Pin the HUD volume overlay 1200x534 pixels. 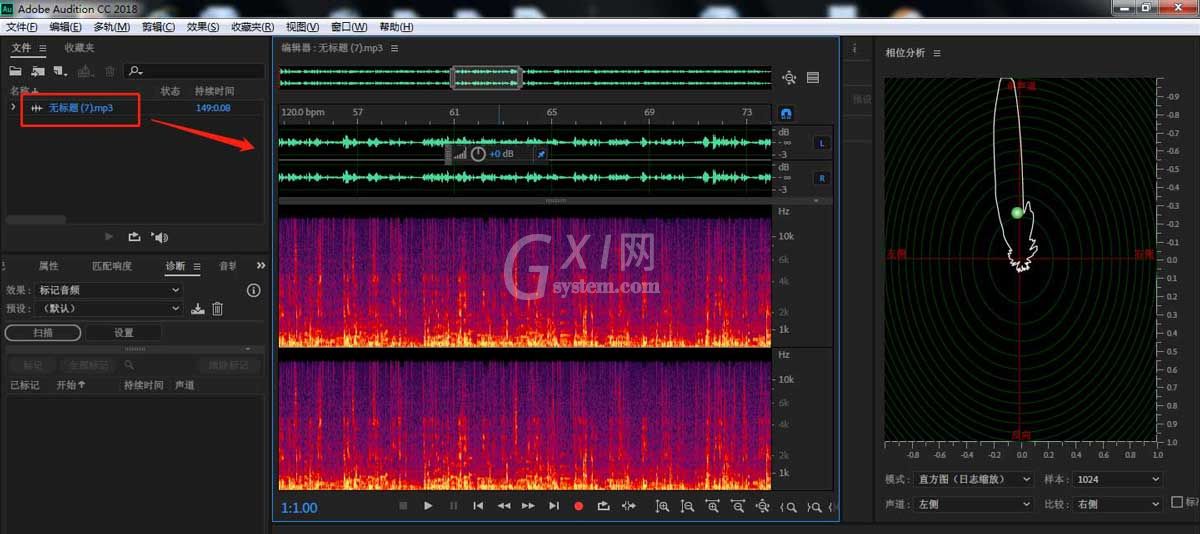tap(541, 154)
